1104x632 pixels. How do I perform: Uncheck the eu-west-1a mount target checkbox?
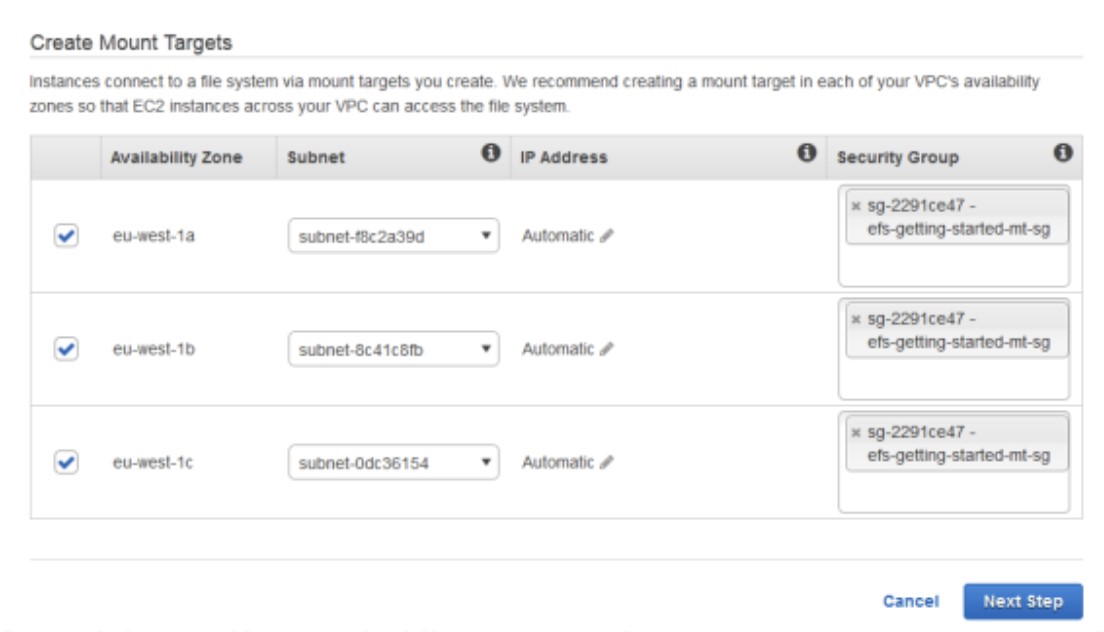(x=65, y=236)
